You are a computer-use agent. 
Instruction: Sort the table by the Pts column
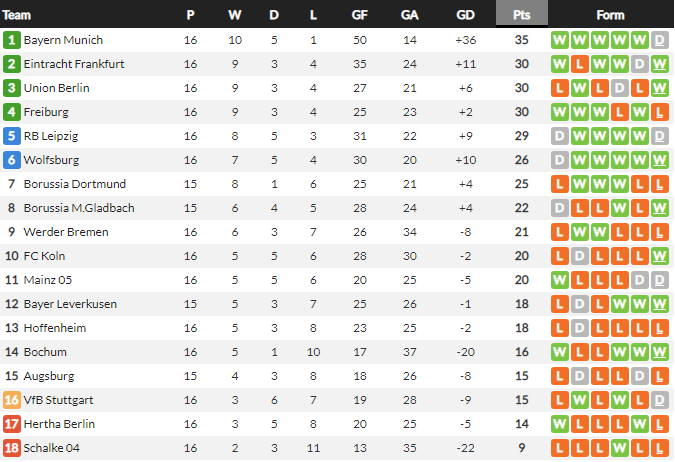click(x=522, y=15)
